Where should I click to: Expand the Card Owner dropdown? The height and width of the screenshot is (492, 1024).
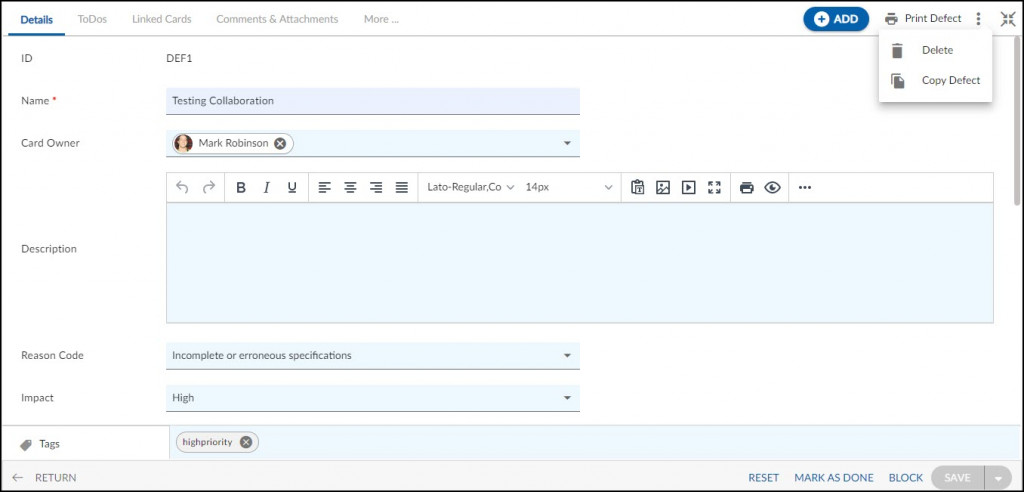click(x=567, y=143)
